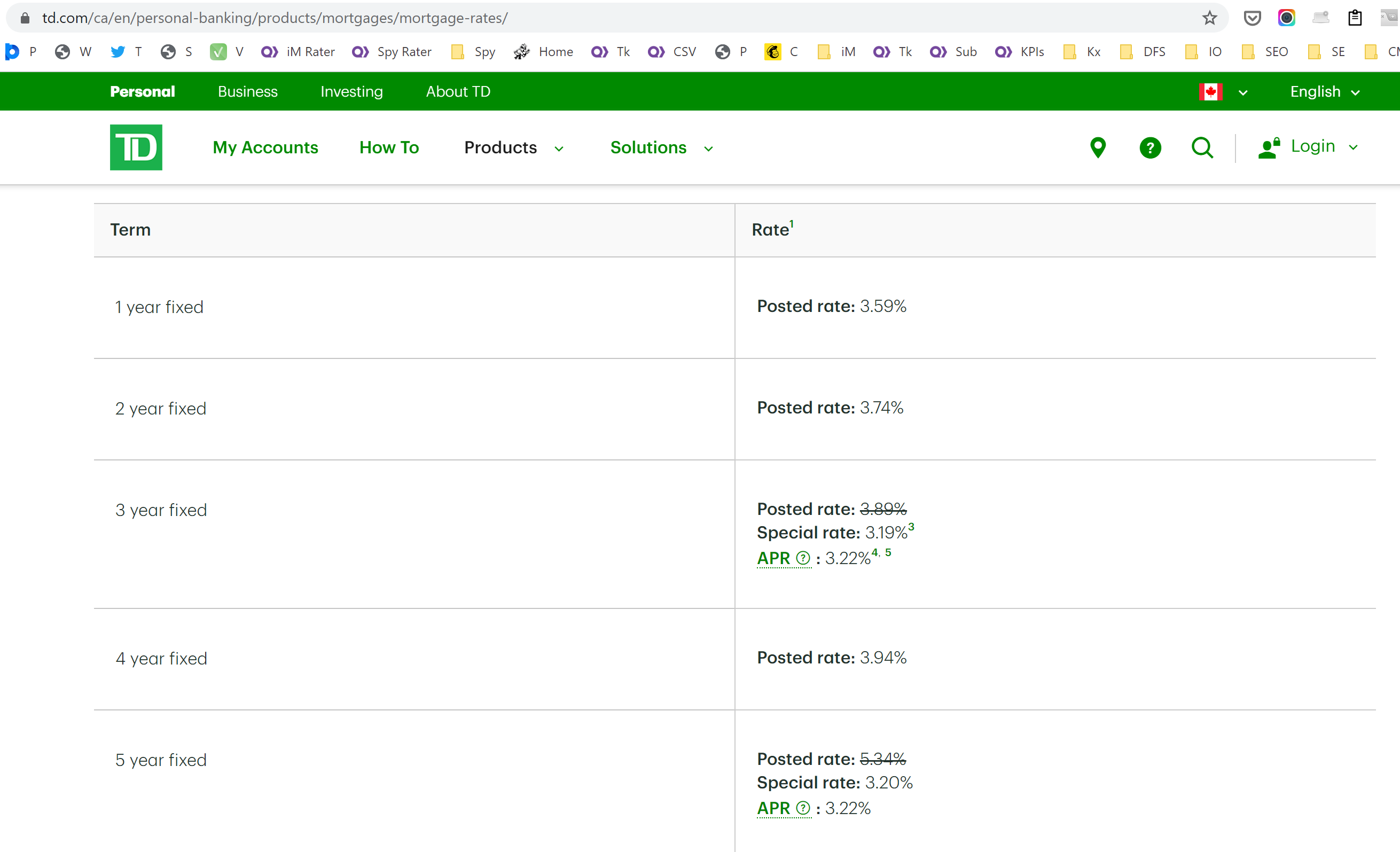Click the clipboard extension icon
1400x852 pixels.
pyautogui.click(x=1355, y=18)
